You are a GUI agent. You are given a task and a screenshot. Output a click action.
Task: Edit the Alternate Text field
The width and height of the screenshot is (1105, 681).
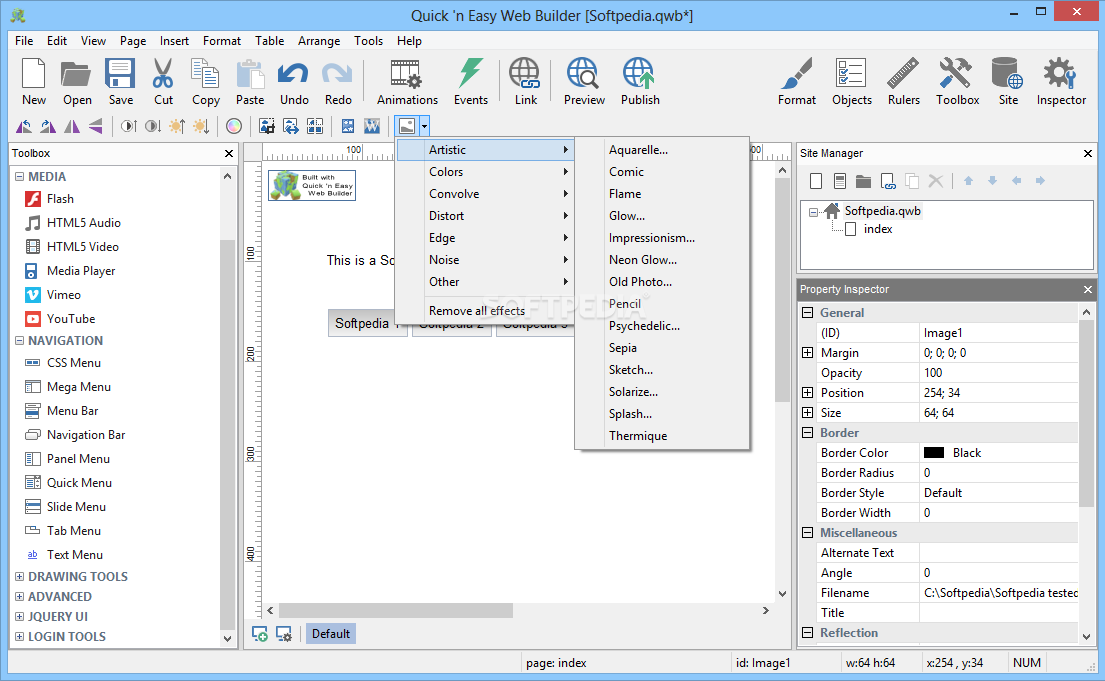click(999, 553)
